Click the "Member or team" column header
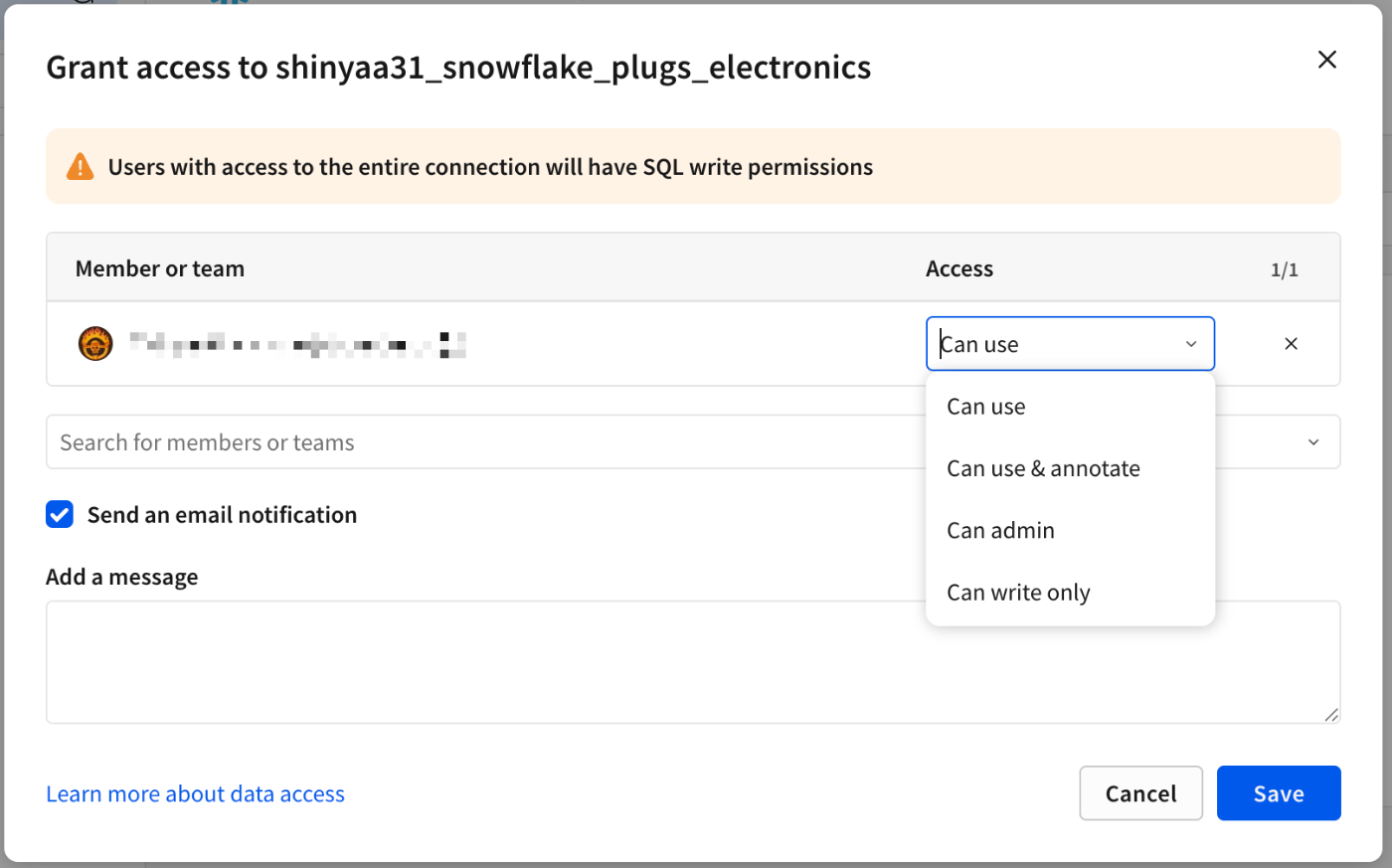The width and height of the screenshot is (1392, 868). [160, 268]
